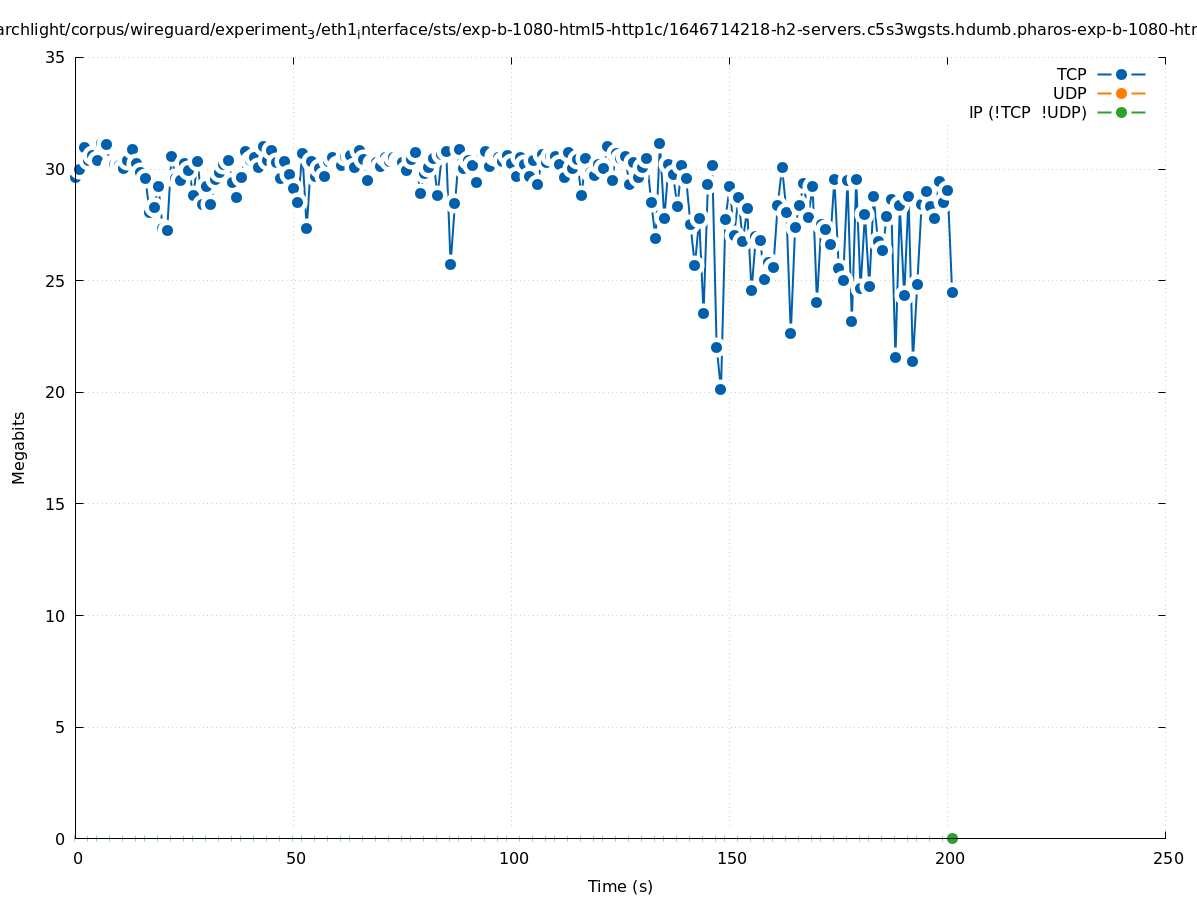The height and width of the screenshot is (900, 1197).
Task: Select the UDP legend label
Action: coord(1069,93)
